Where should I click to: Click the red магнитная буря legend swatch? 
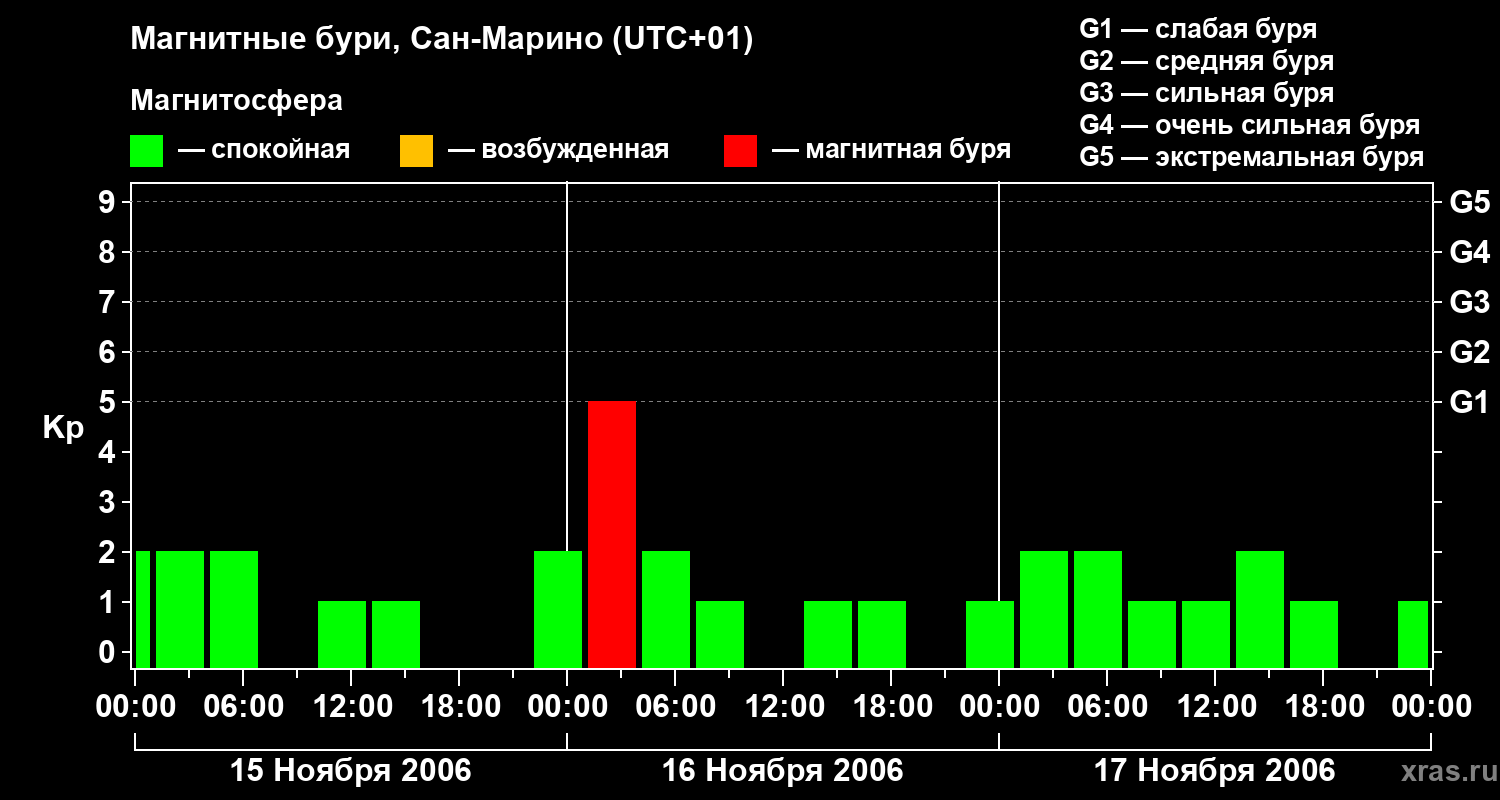pyautogui.click(x=741, y=151)
